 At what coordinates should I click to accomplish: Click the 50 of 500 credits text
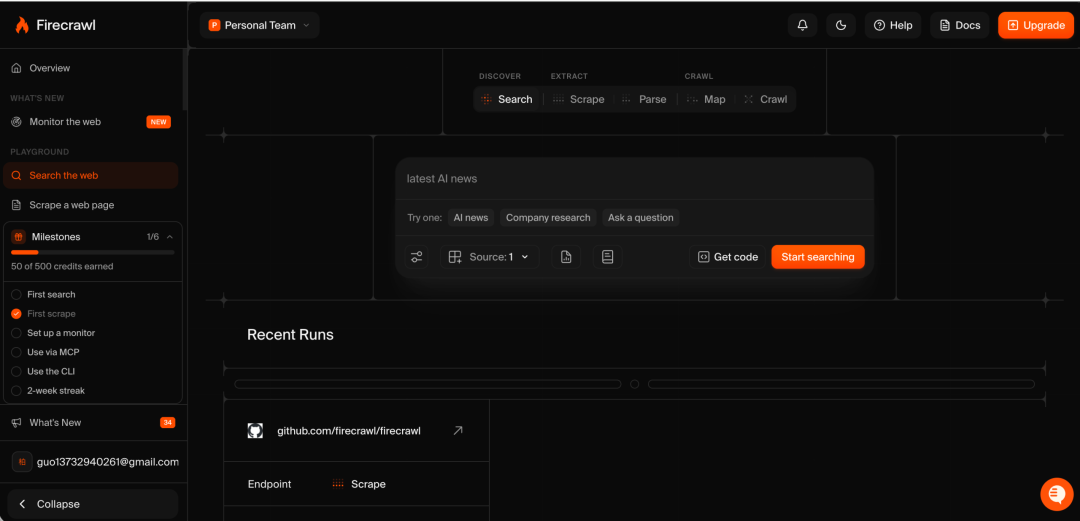[62, 266]
